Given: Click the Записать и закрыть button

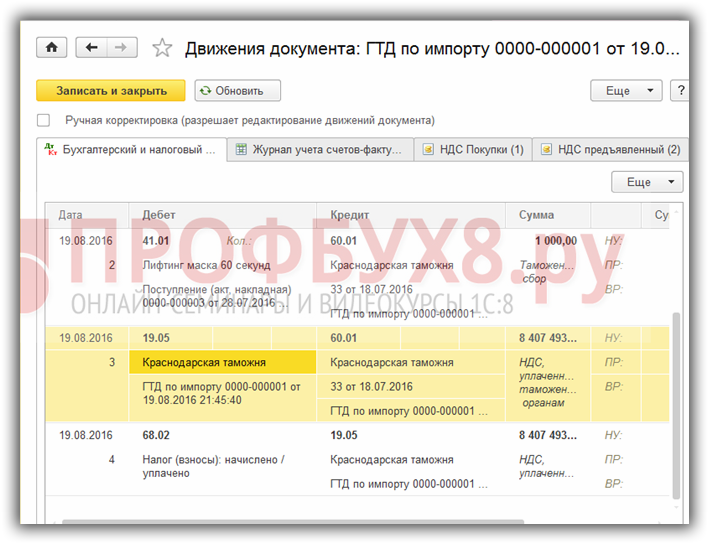Looking at the screenshot, I should [x=111, y=91].
